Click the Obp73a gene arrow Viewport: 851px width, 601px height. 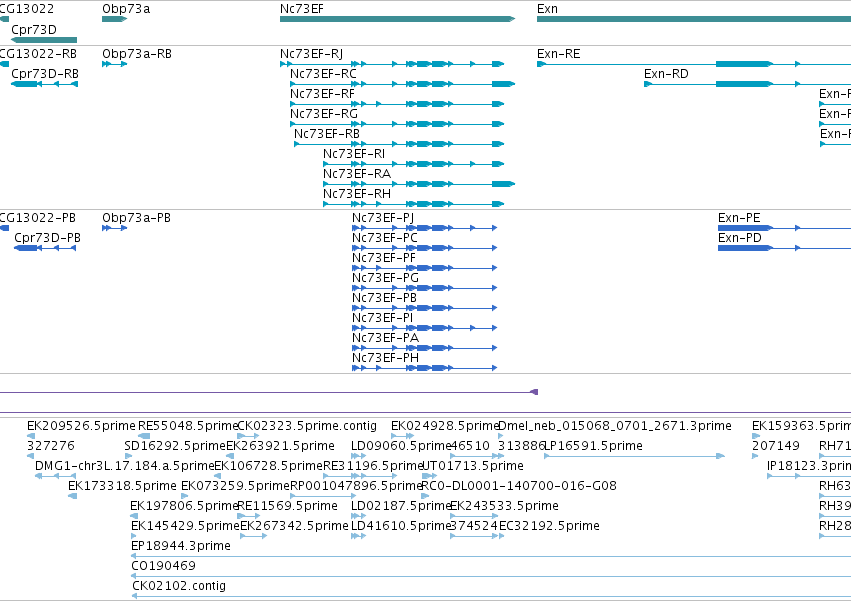[x=115, y=19]
